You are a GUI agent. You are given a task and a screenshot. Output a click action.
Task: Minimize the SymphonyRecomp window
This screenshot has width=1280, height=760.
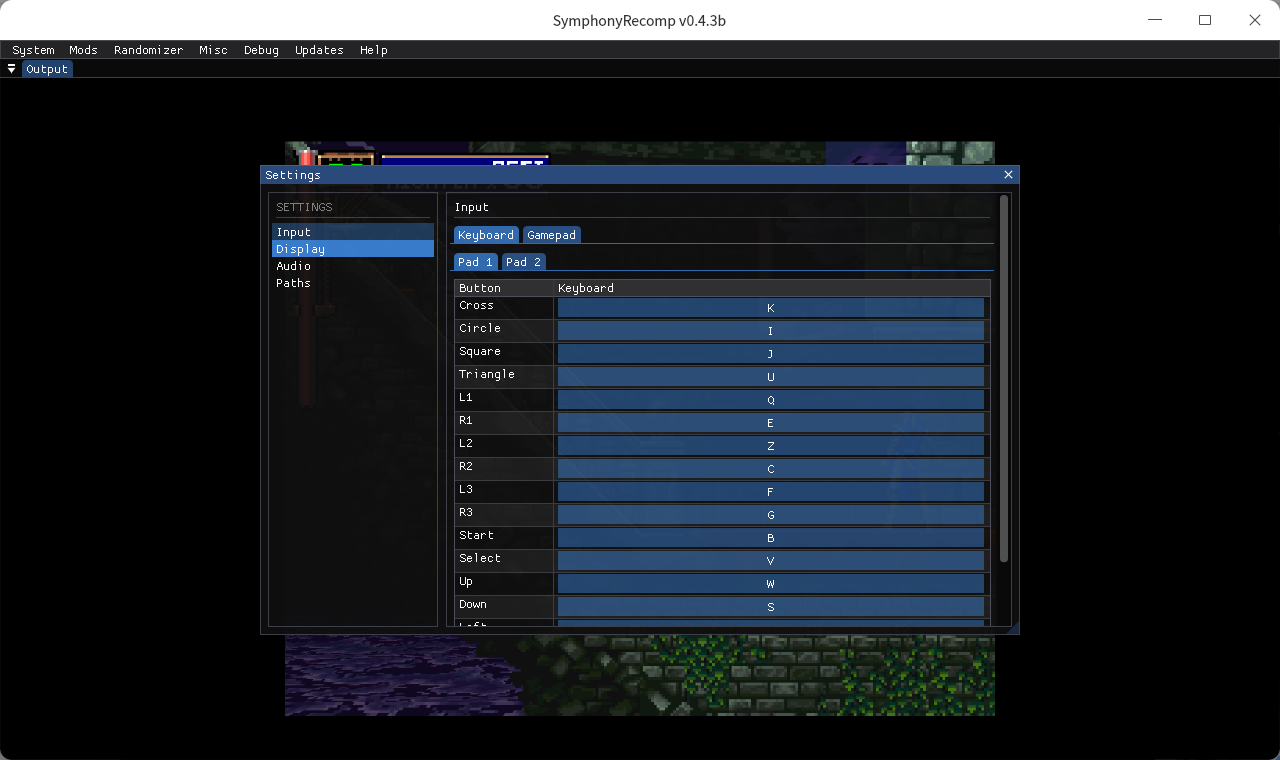(1155, 20)
